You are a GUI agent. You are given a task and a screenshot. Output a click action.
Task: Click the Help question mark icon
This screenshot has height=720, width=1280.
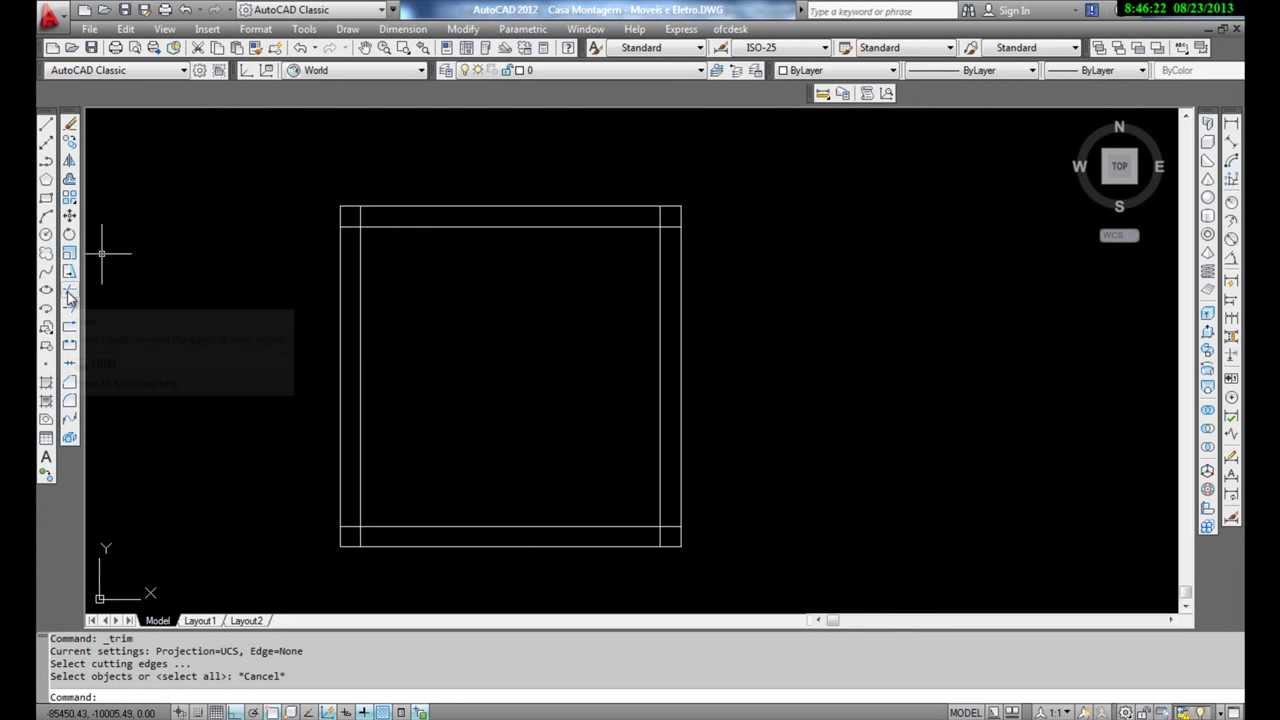point(568,48)
